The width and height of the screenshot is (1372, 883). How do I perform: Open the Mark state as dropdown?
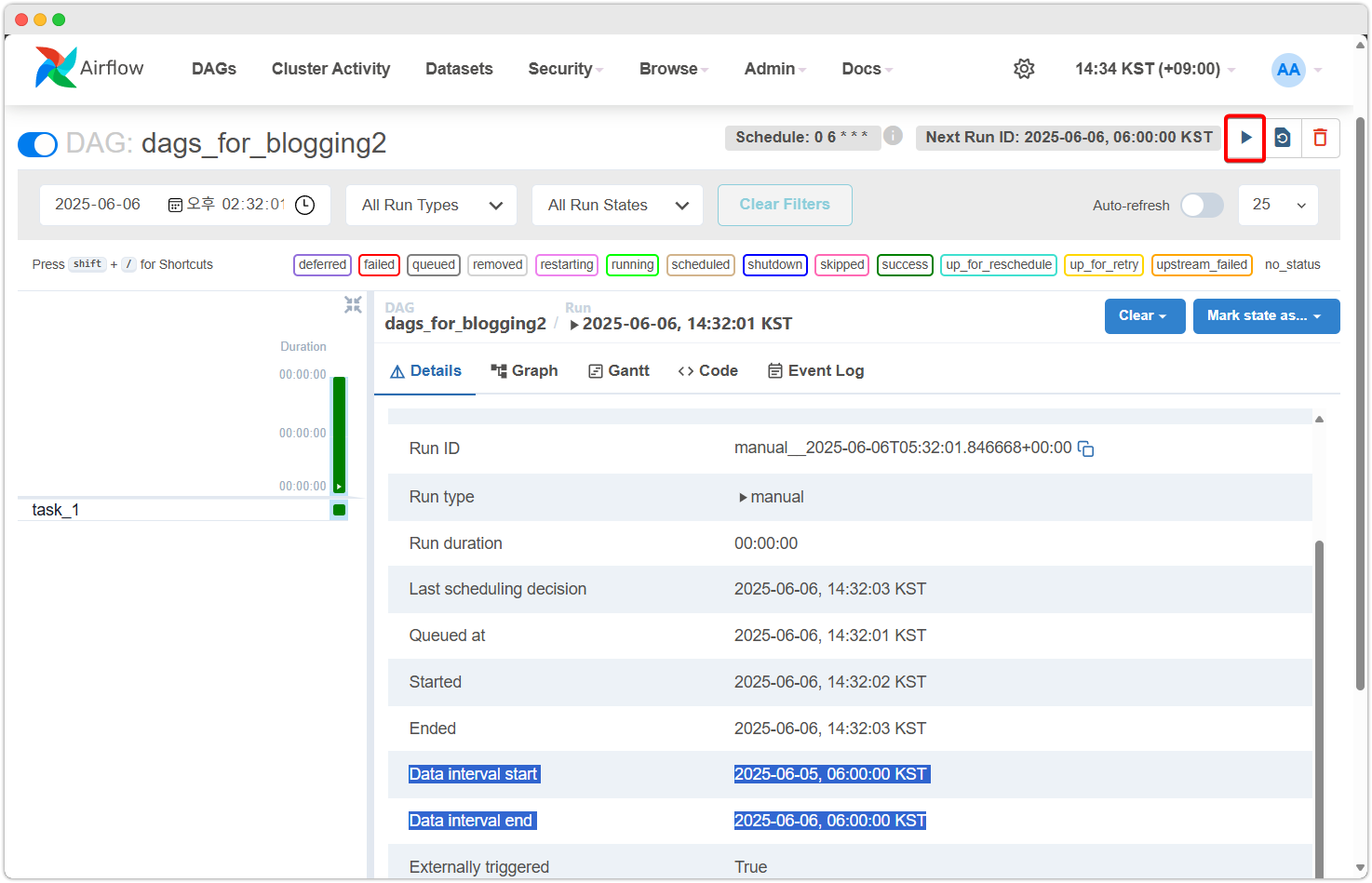click(x=1266, y=316)
